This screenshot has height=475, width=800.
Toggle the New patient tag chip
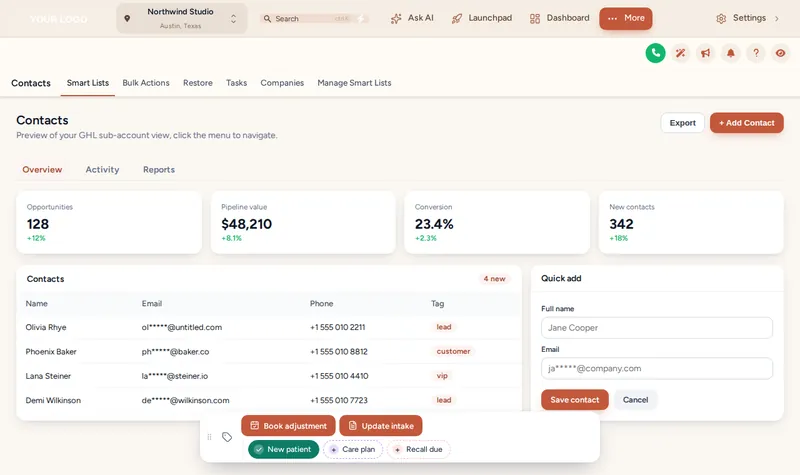tap(283, 449)
